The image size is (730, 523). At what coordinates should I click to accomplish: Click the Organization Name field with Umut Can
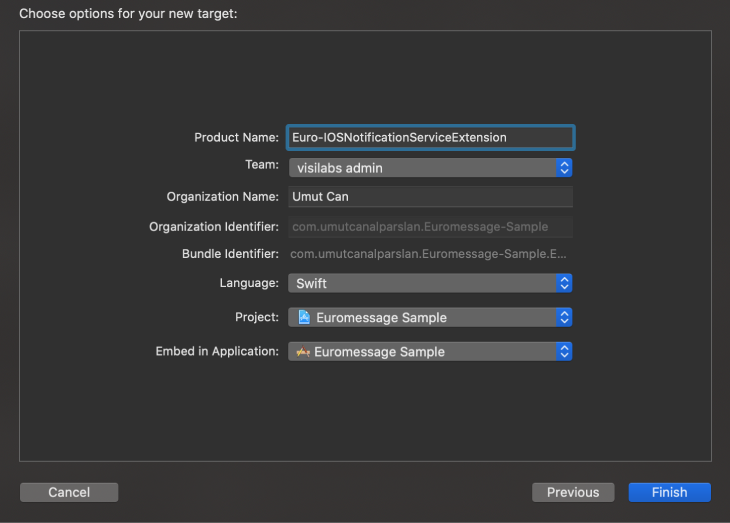point(431,197)
